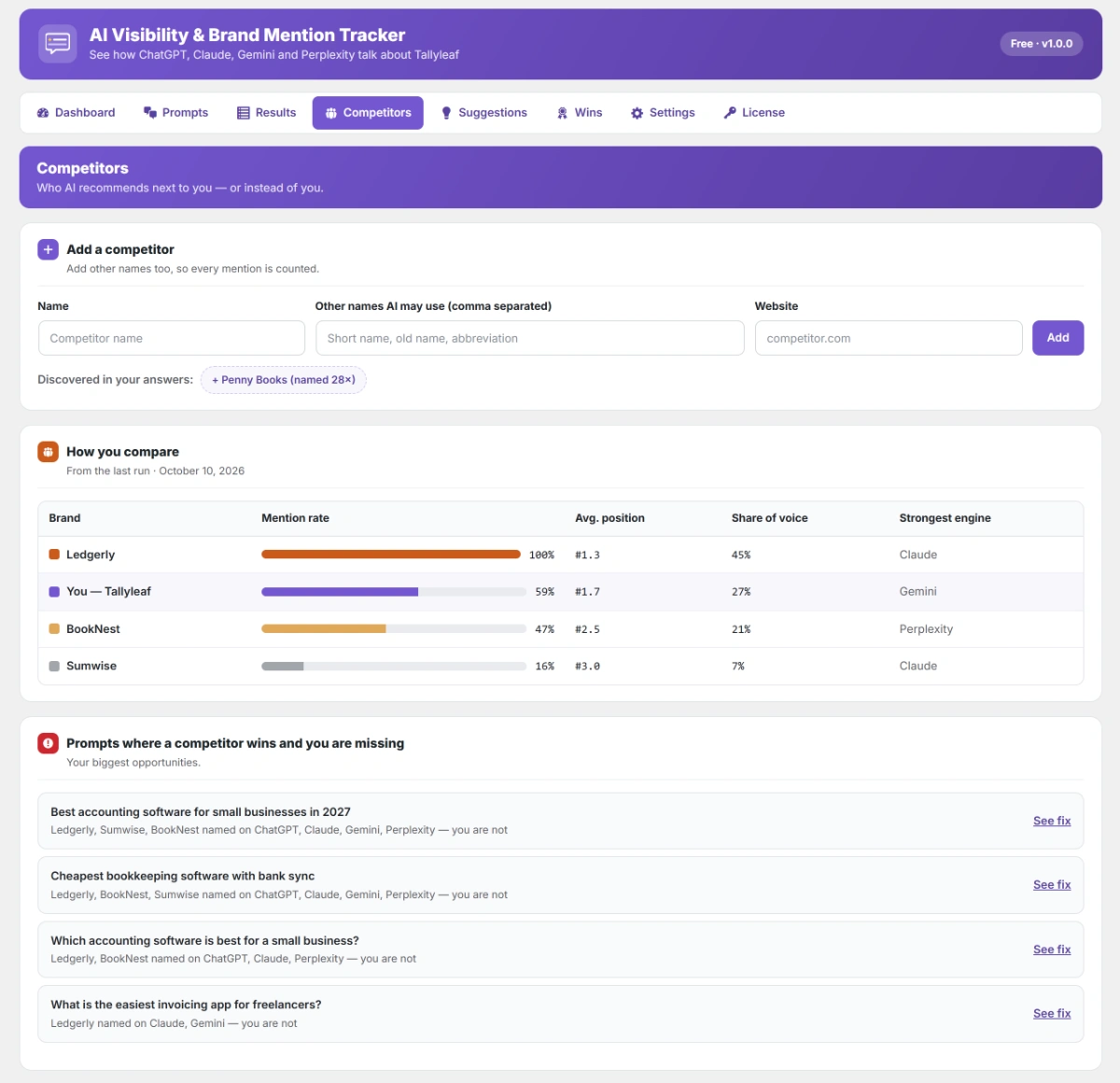Image resolution: width=1120 pixels, height=1083 pixels.
Task: Click the Share of voice column header
Action: click(770, 518)
